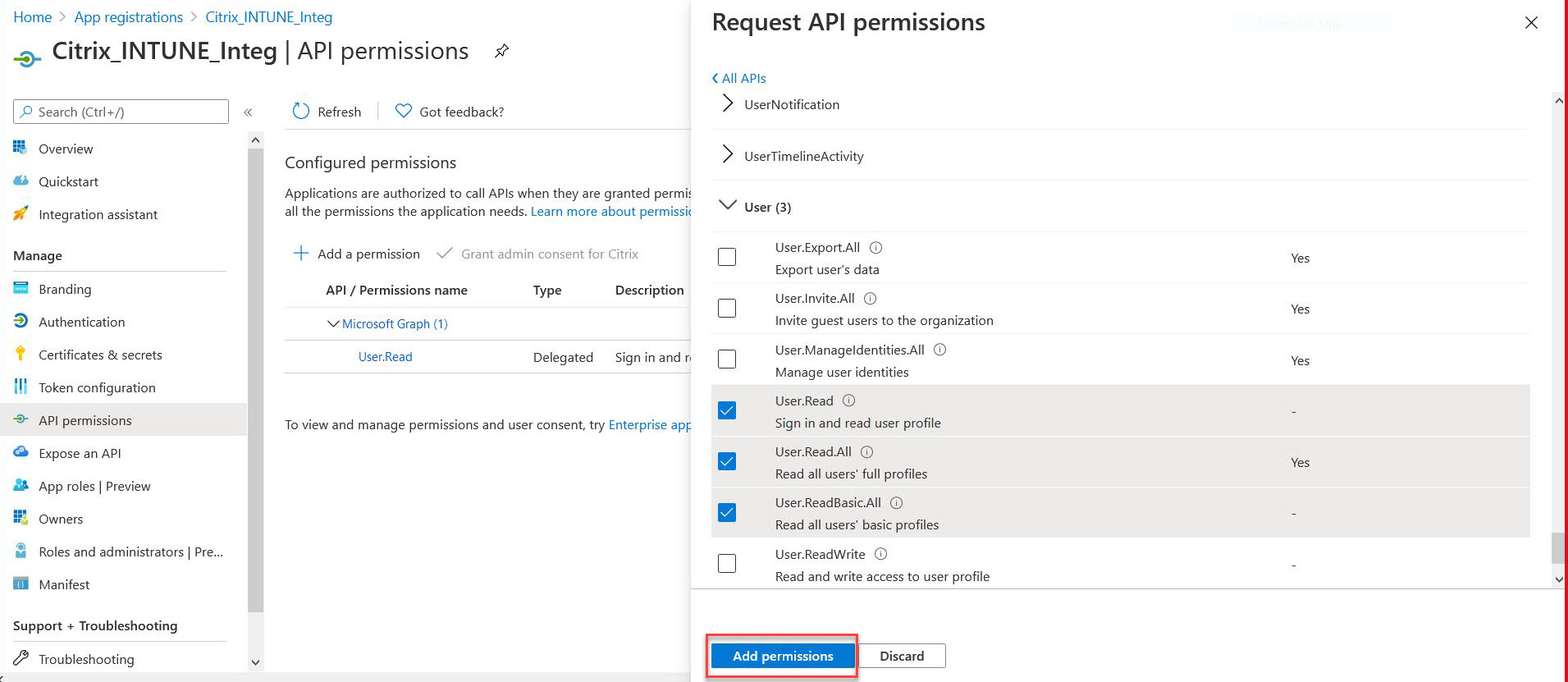Close the Request API permissions panel
Viewport: 1568px width, 682px height.
point(1531,23)
